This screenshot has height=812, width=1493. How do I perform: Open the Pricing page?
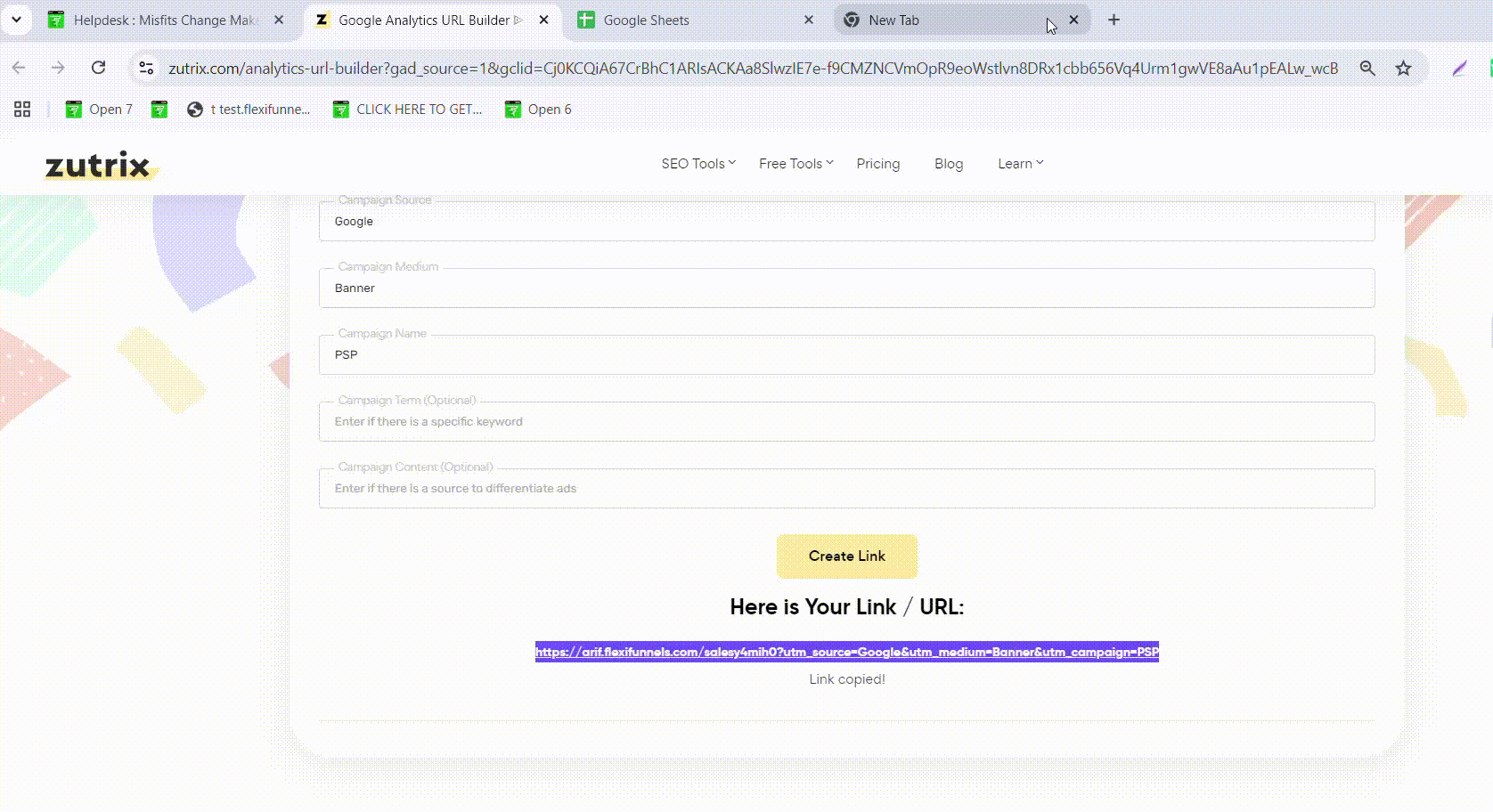pyautogui.click(x=878, y=164)
